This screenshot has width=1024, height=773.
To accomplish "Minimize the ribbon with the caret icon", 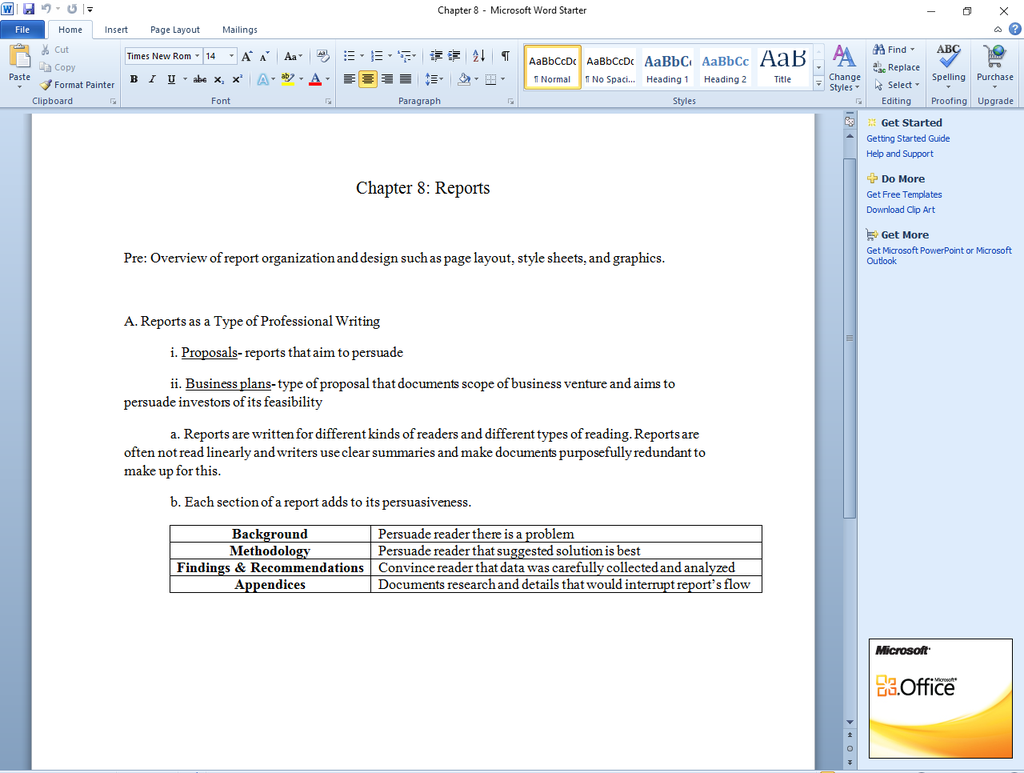I will 998,29.
